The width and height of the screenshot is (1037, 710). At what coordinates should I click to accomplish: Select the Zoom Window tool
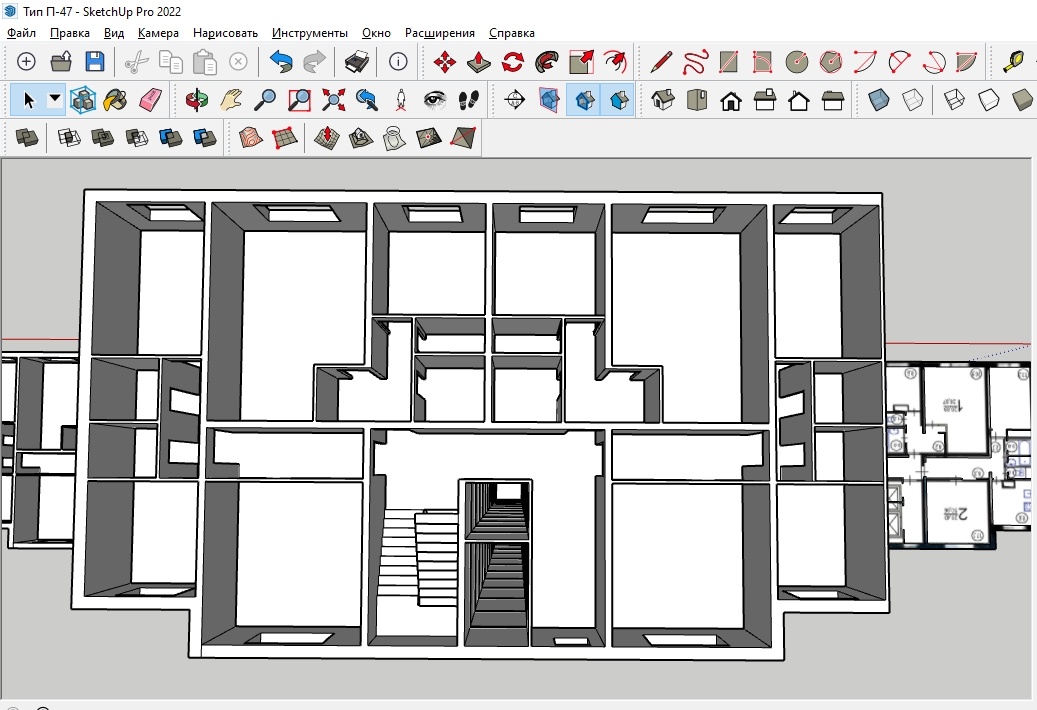coord(300,100)
